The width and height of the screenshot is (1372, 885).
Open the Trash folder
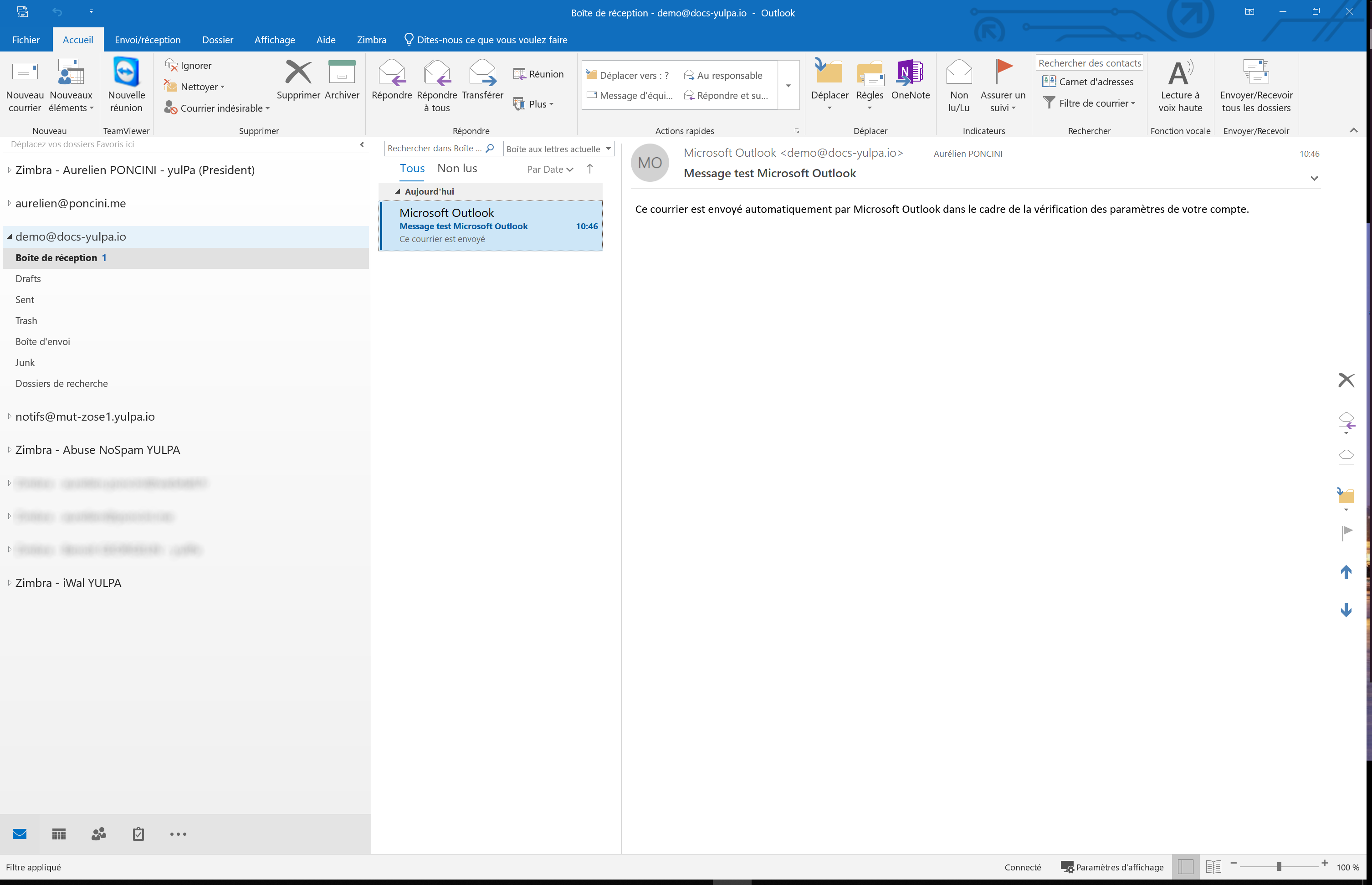pos(26,321)
